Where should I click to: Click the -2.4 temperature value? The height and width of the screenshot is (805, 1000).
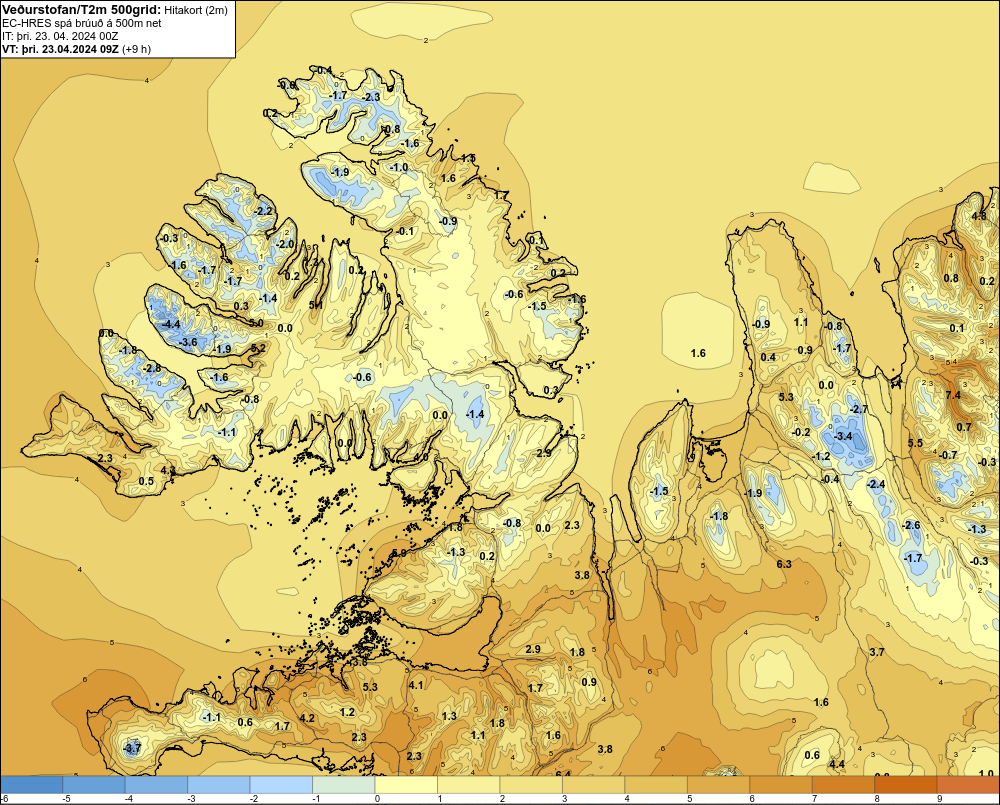click(x=876, y=485)
